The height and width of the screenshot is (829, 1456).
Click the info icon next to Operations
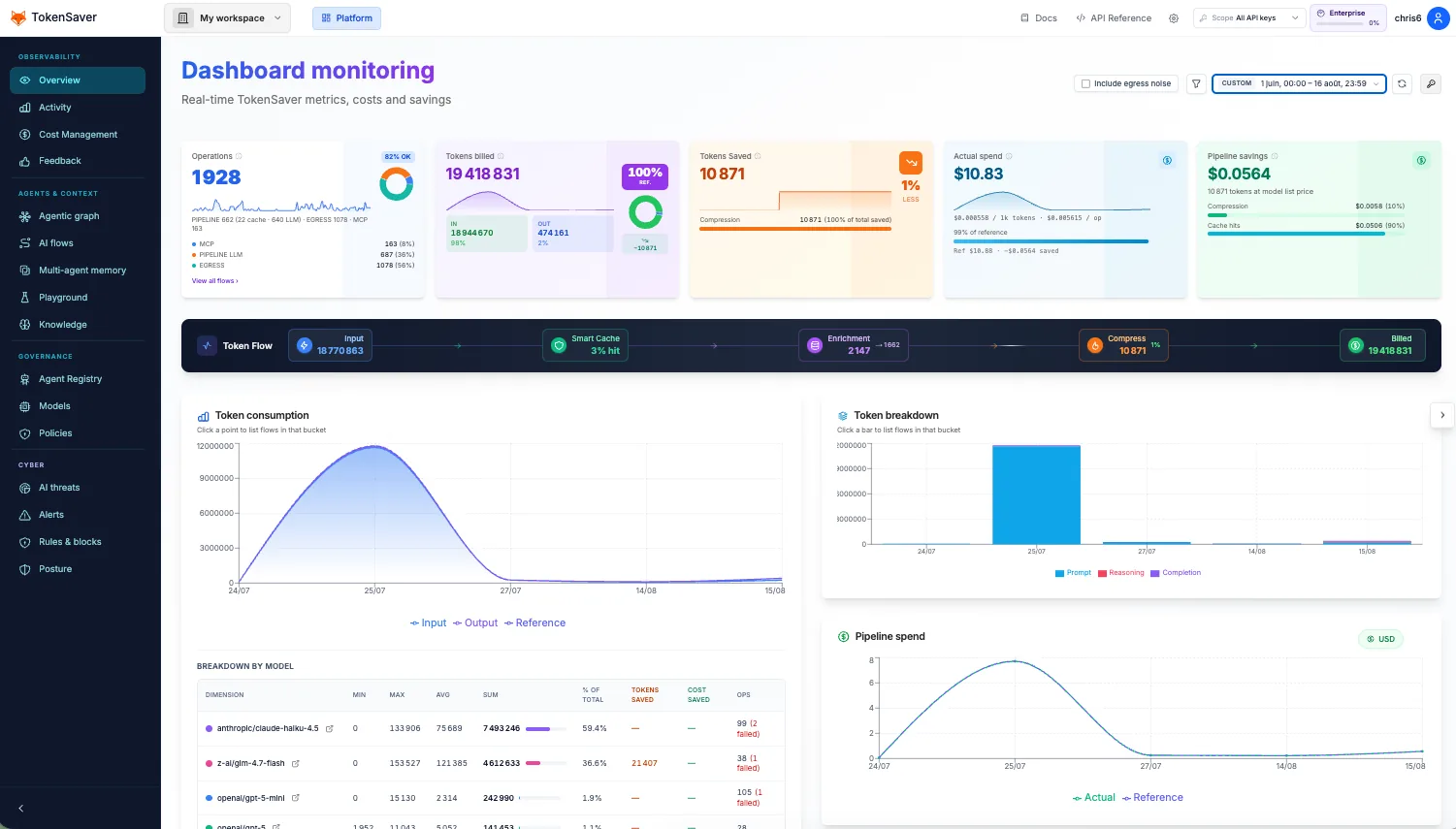click(x=239, y=156)
